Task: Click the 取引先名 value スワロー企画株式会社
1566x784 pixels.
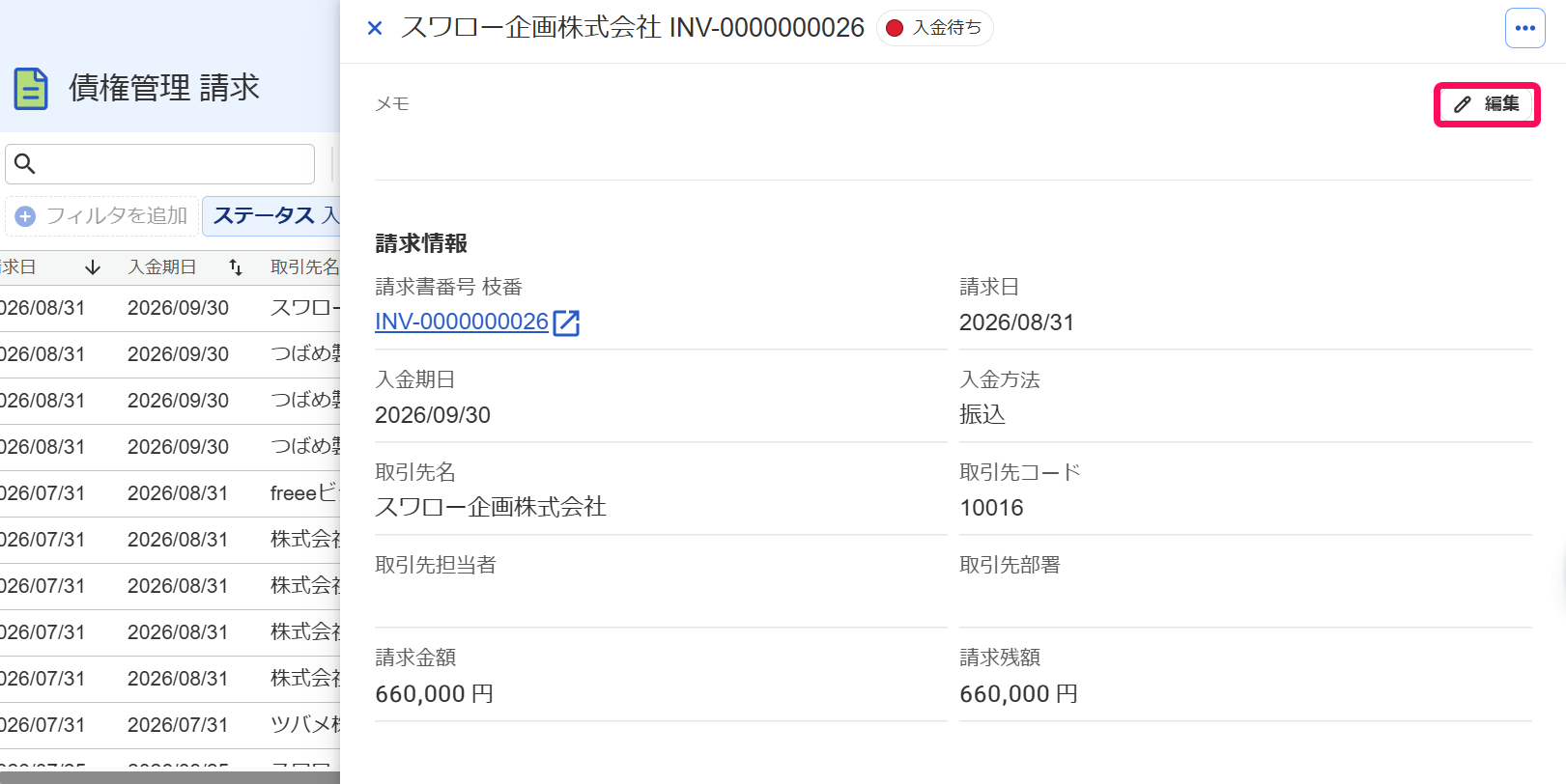Action: tap(491, 507)
